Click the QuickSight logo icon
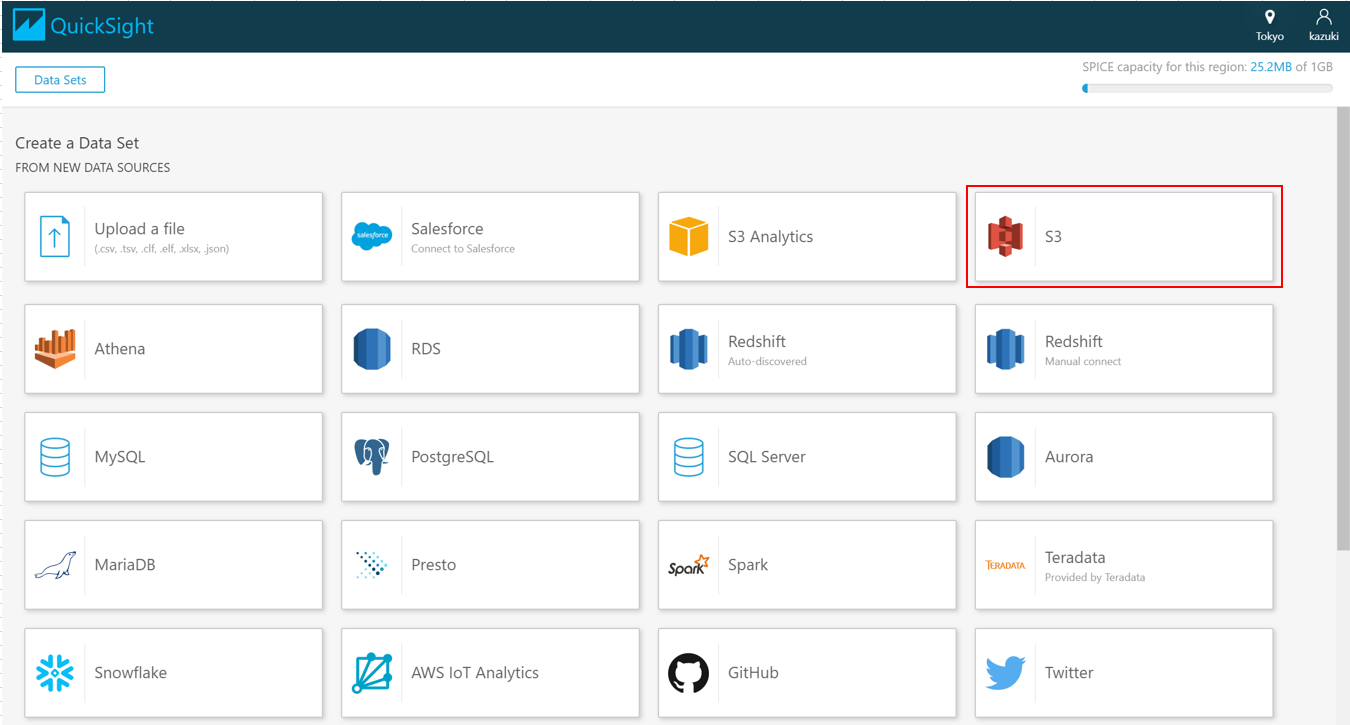Viewport: 1350px width, 725px height. [x=29, y=25]
